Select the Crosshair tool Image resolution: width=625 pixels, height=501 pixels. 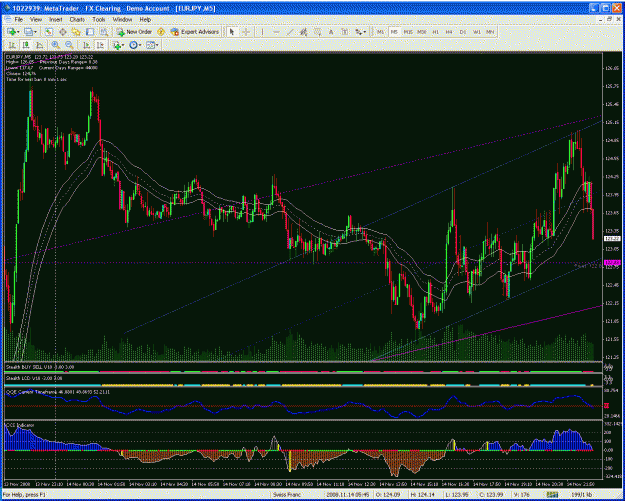point(246,32)
